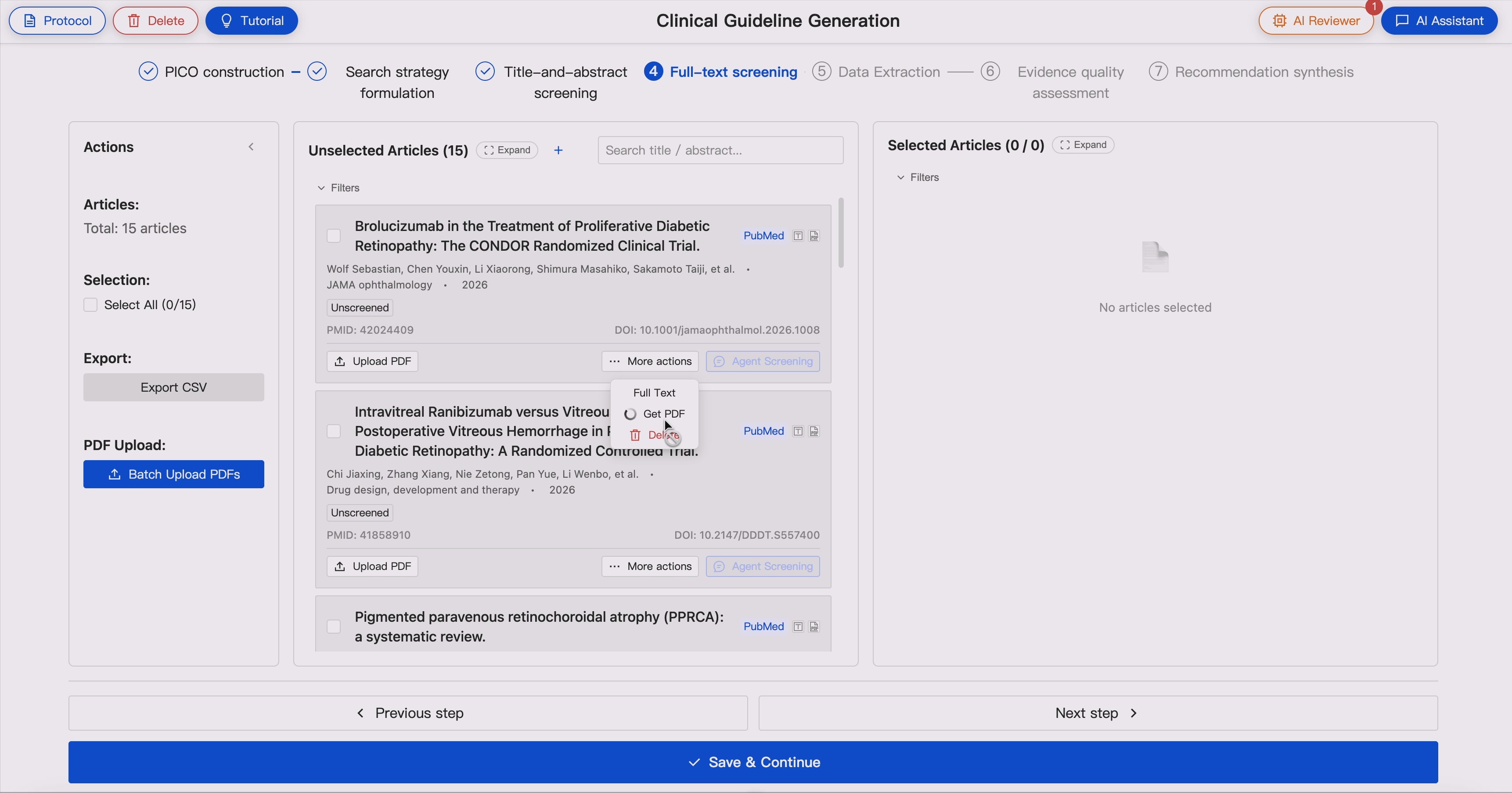Viewport: 1512px width, 793px height.
Task: Check the Brolucizumab article checkbox
Action: 333,236
